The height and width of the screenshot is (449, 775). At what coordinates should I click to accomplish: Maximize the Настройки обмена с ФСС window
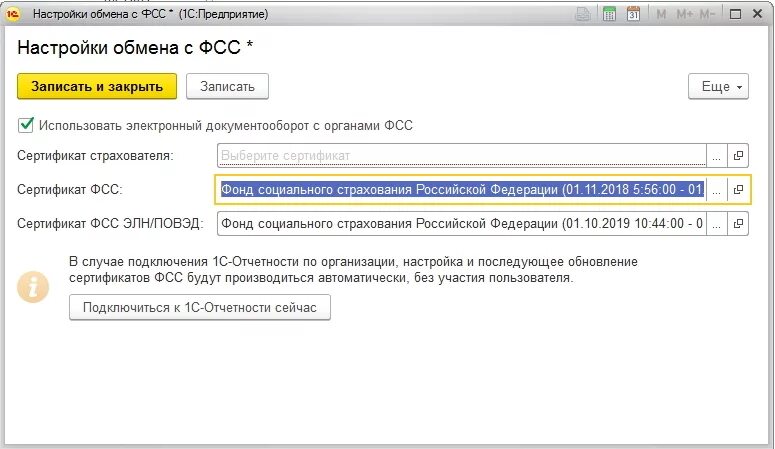735,14
